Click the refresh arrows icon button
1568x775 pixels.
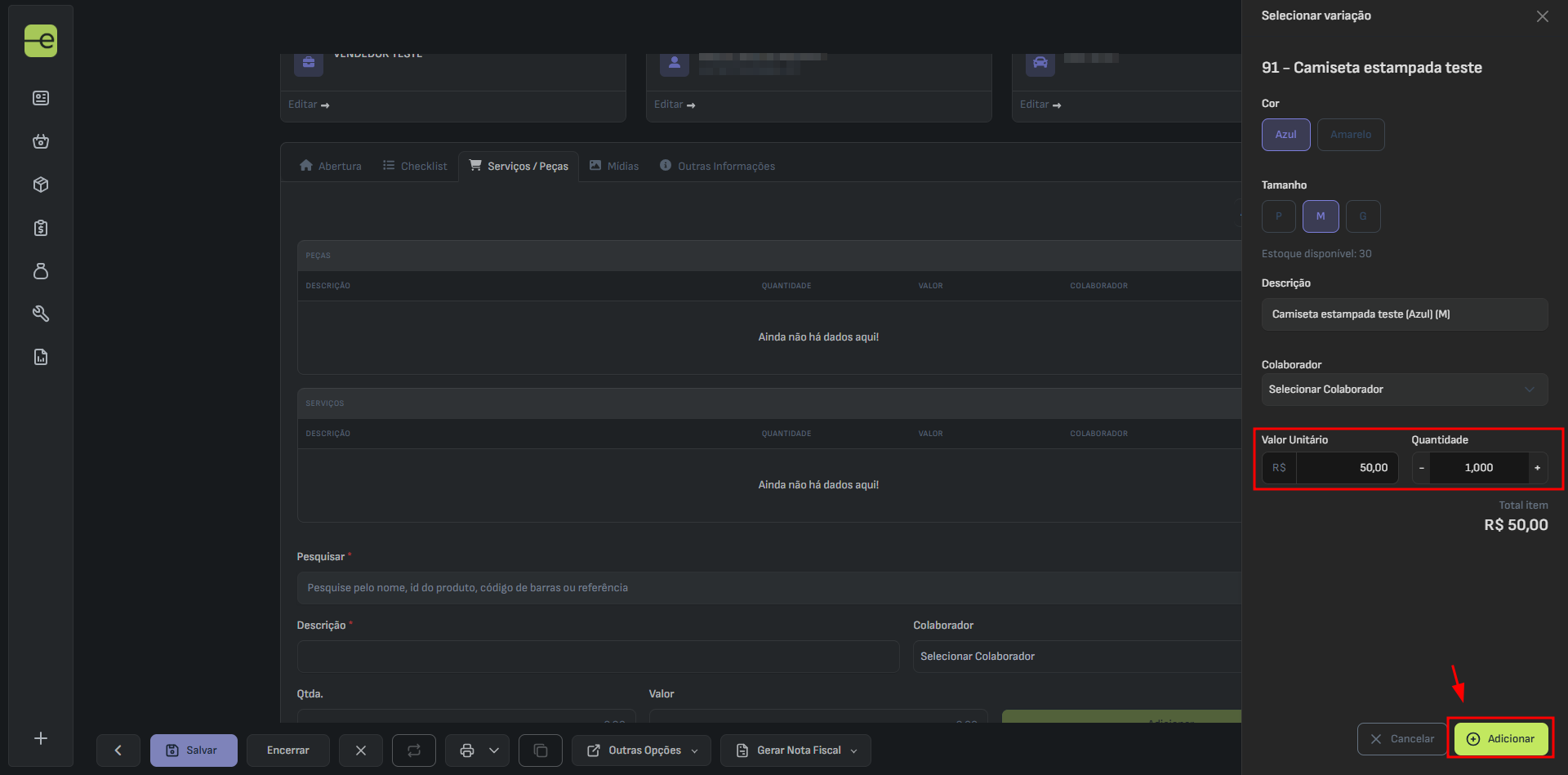tap(414, 750)
